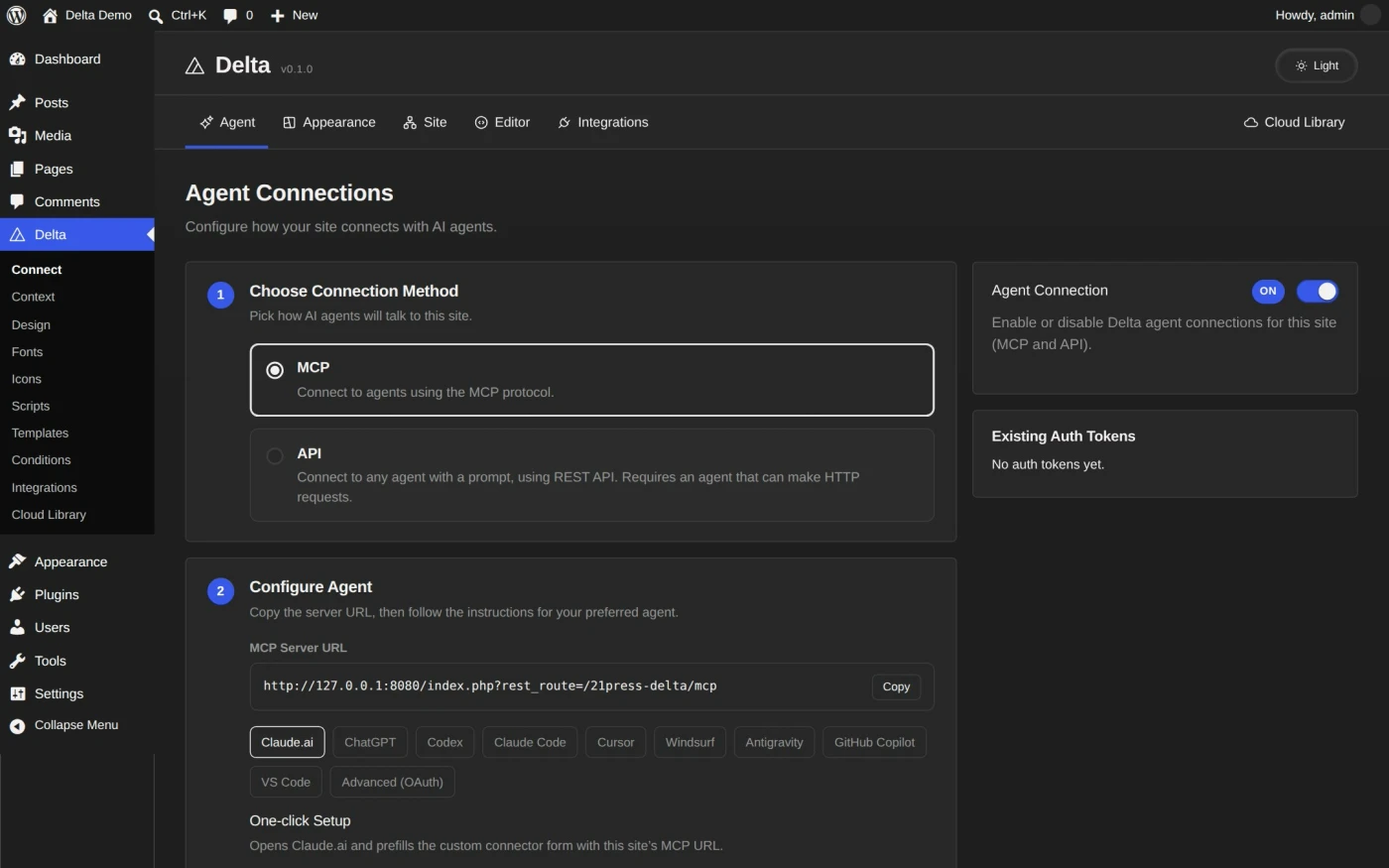The height and width of the screenshot is (868, 1389).
Task: Select the Cursor agent button
Action: coord(615,742)
